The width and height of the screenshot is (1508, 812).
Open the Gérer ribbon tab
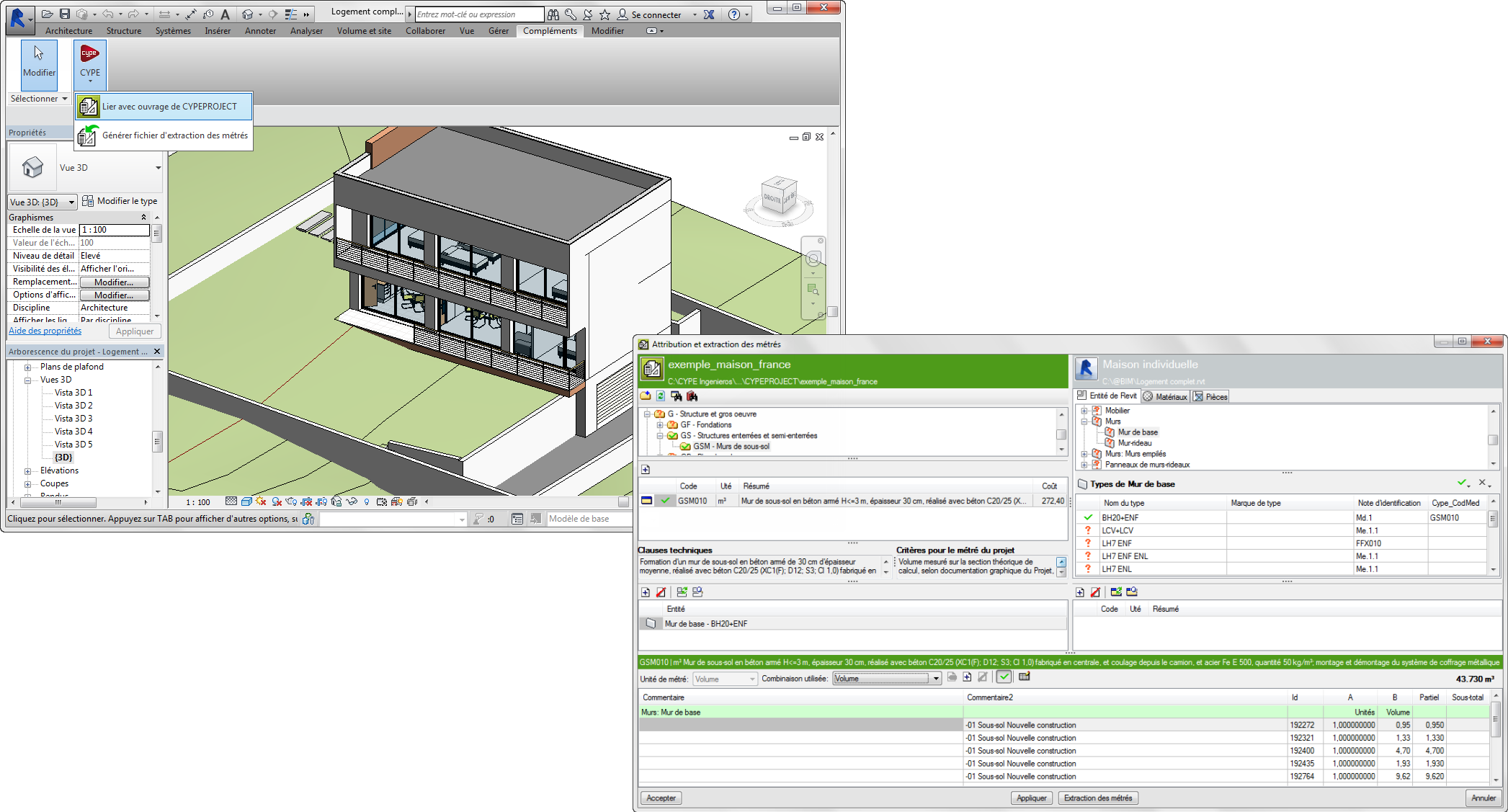pyautogui.click(x=498, y=31)
